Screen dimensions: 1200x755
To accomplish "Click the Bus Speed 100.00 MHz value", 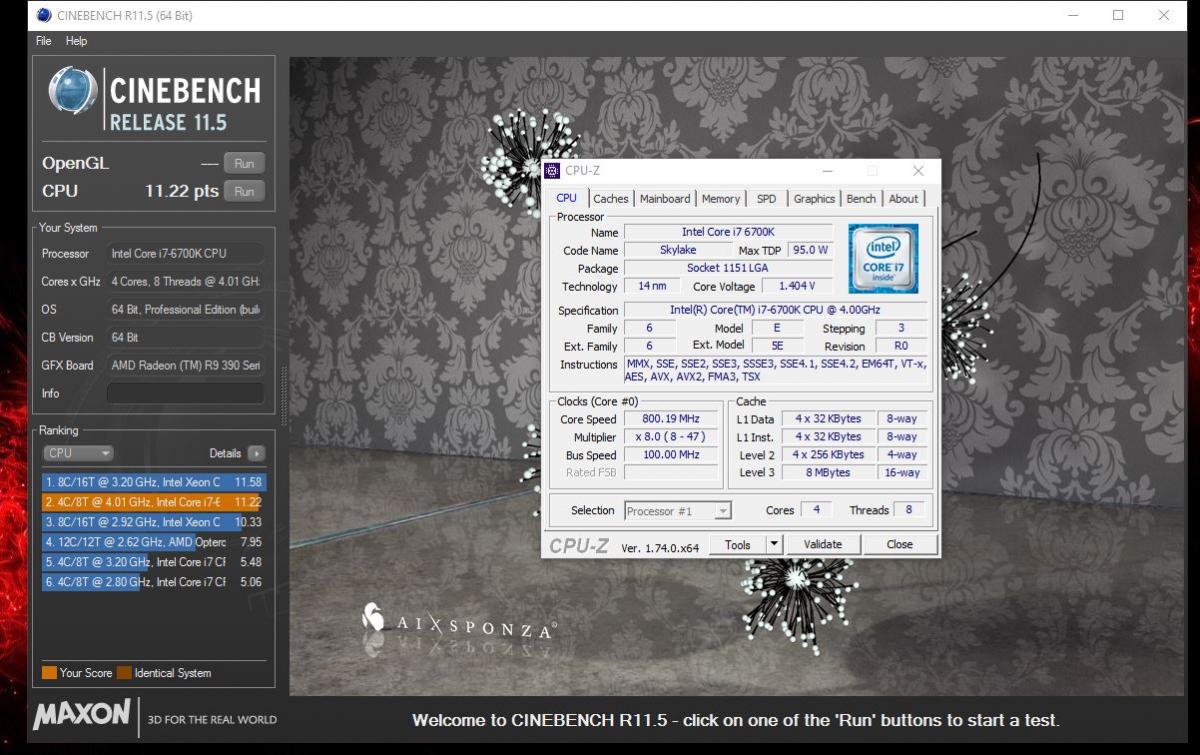I will coord(672,455).
